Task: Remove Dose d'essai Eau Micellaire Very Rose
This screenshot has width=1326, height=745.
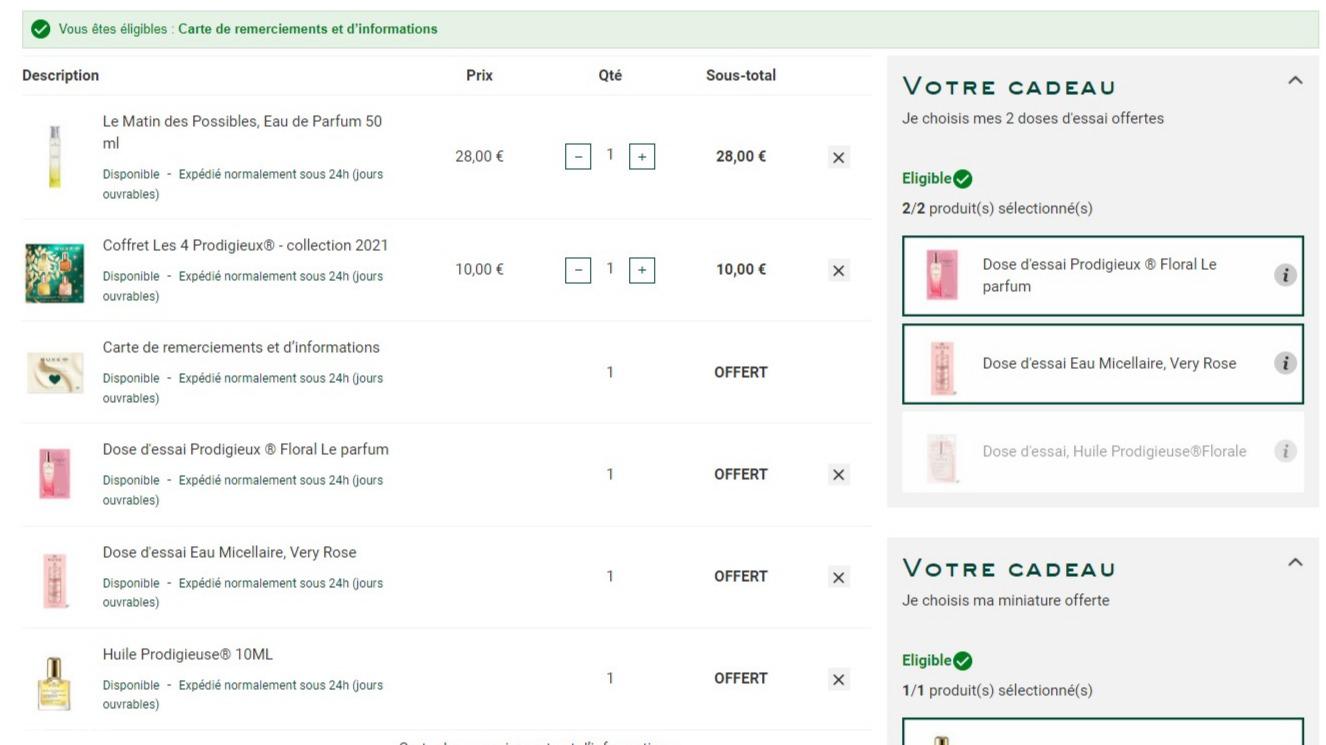Action: coord(839,577)
